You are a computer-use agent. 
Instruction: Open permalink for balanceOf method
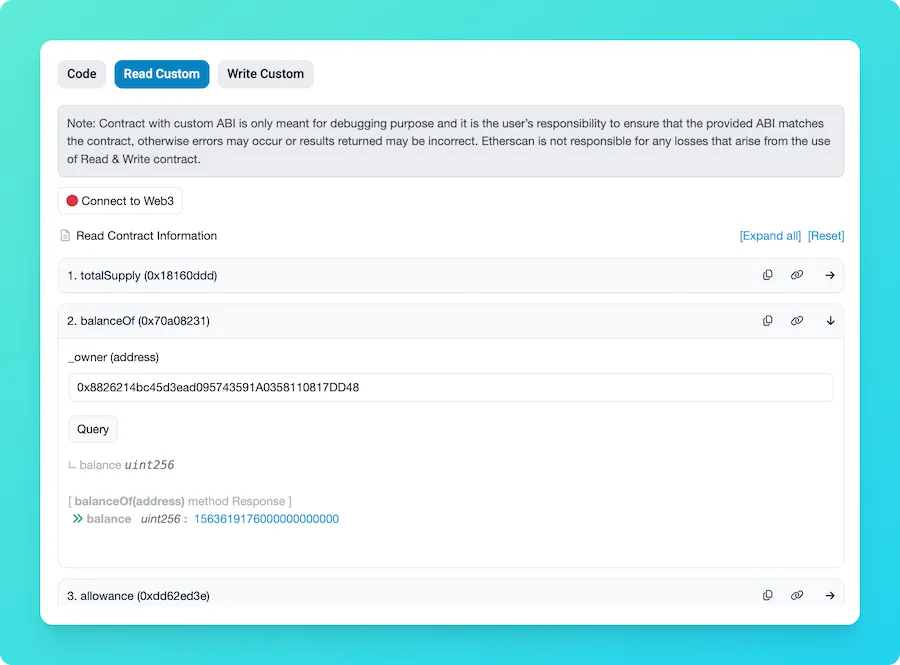click(x=797, y=320)
